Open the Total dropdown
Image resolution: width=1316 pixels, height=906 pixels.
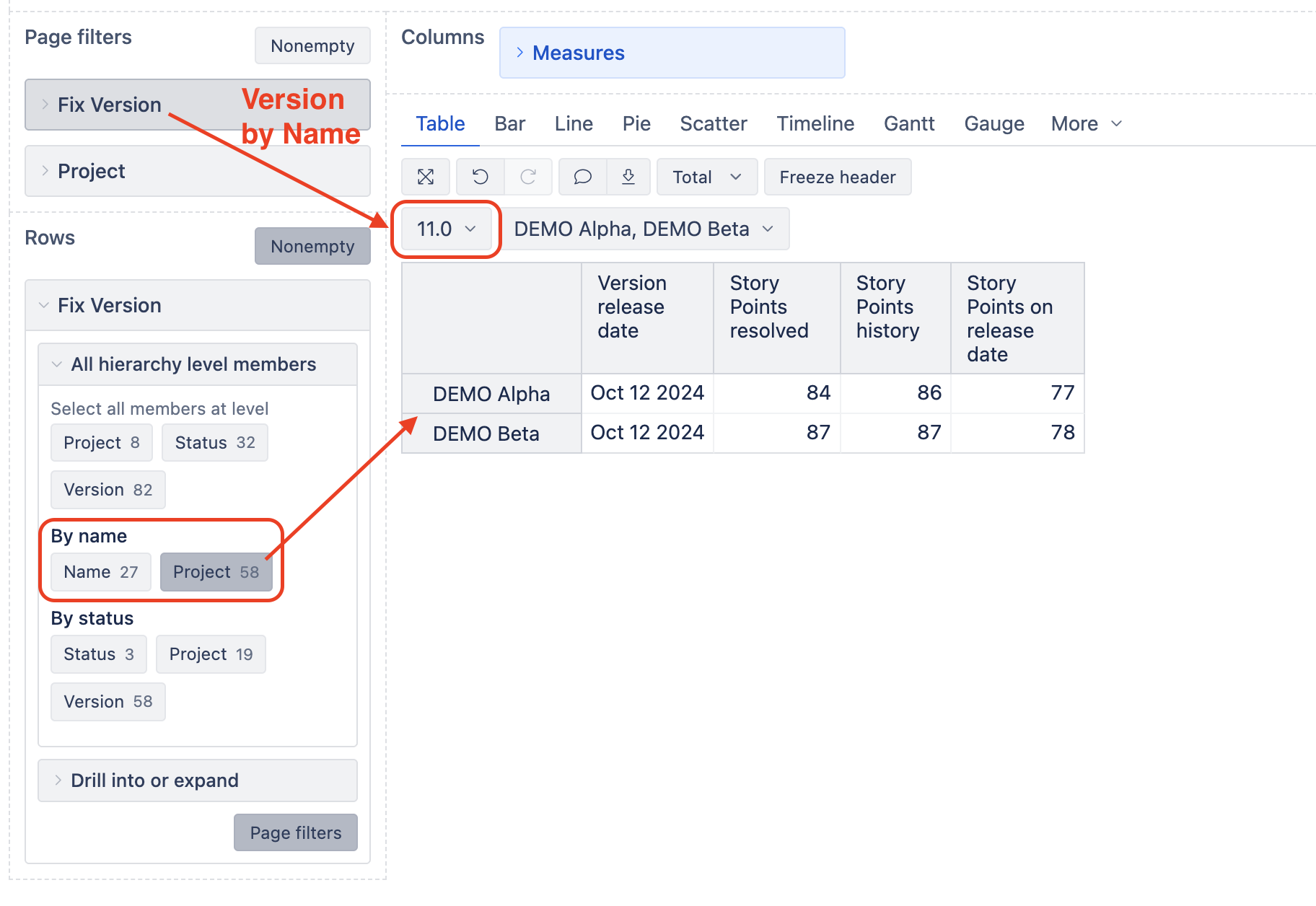[707, 177]
